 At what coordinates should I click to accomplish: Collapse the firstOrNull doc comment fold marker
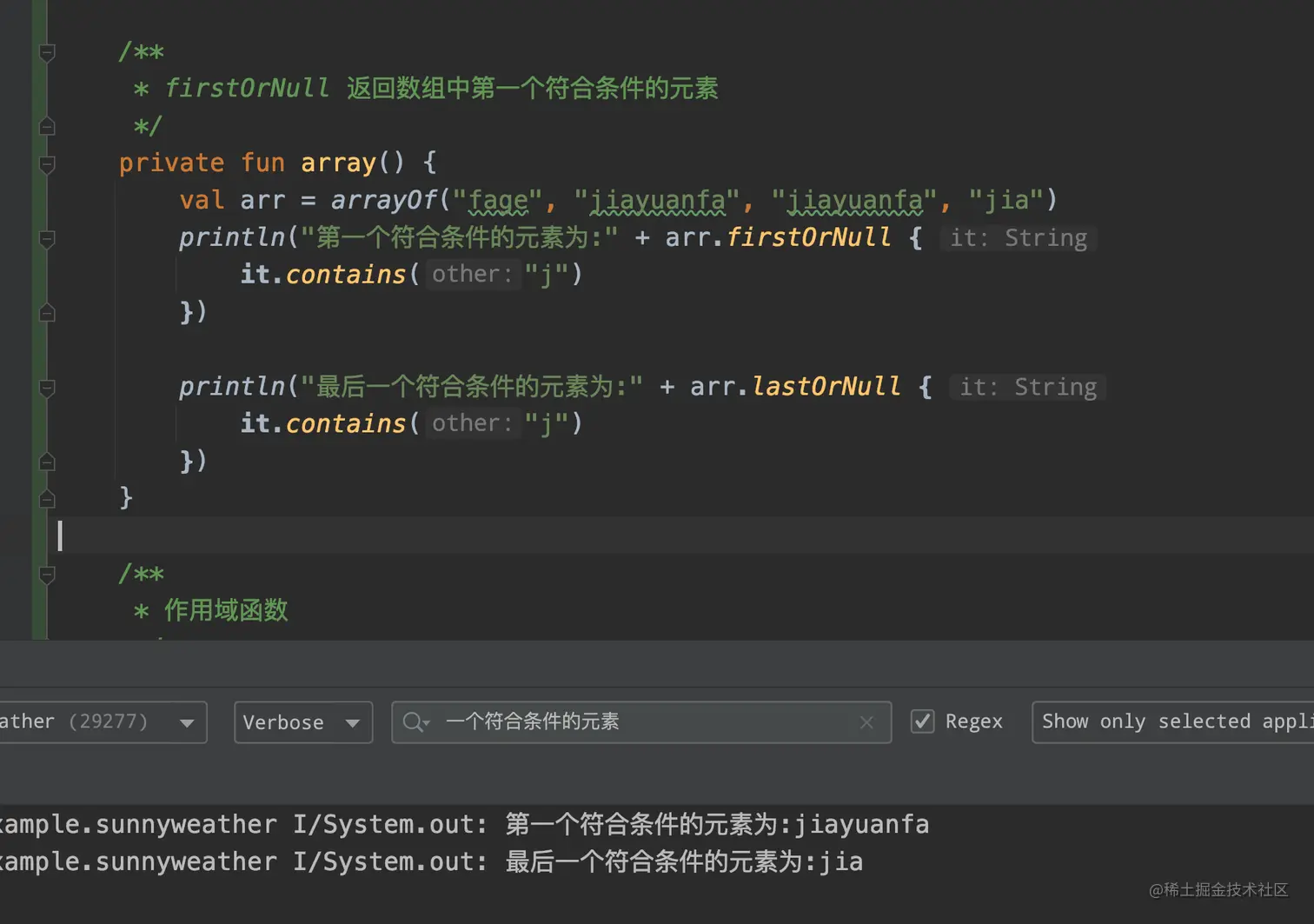48,53
